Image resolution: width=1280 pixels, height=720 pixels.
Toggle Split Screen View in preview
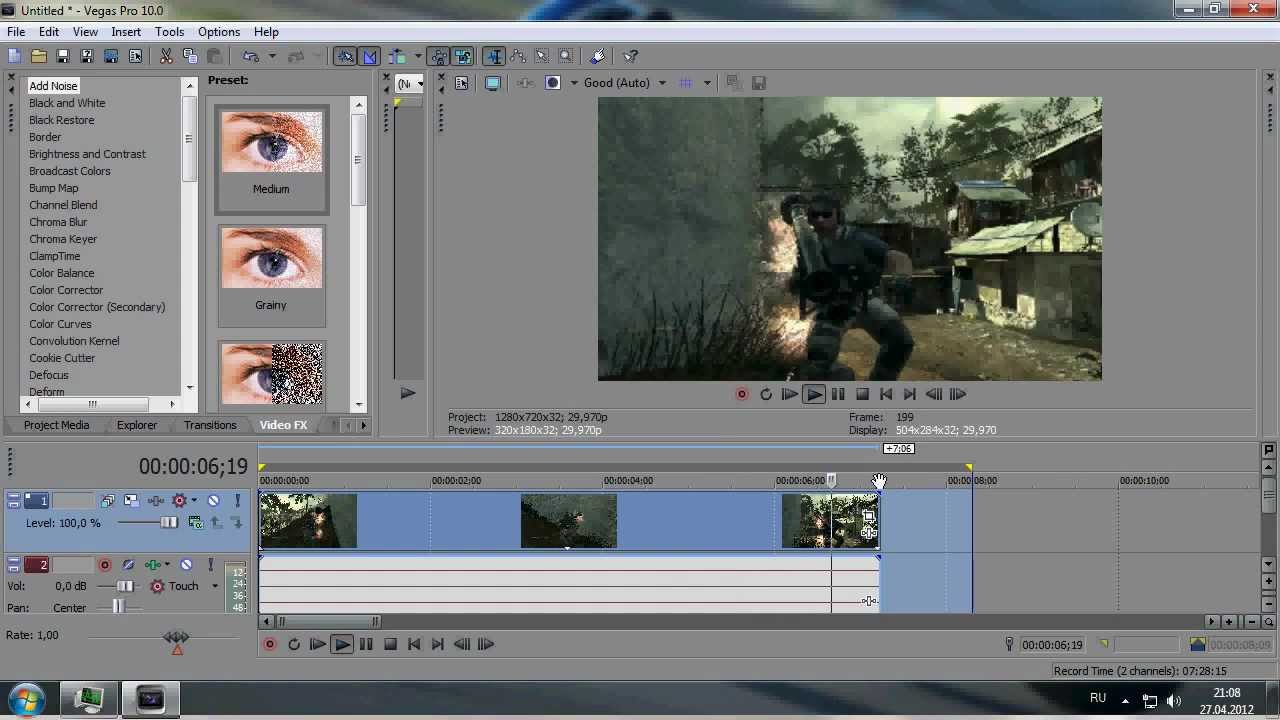[552, 83]
